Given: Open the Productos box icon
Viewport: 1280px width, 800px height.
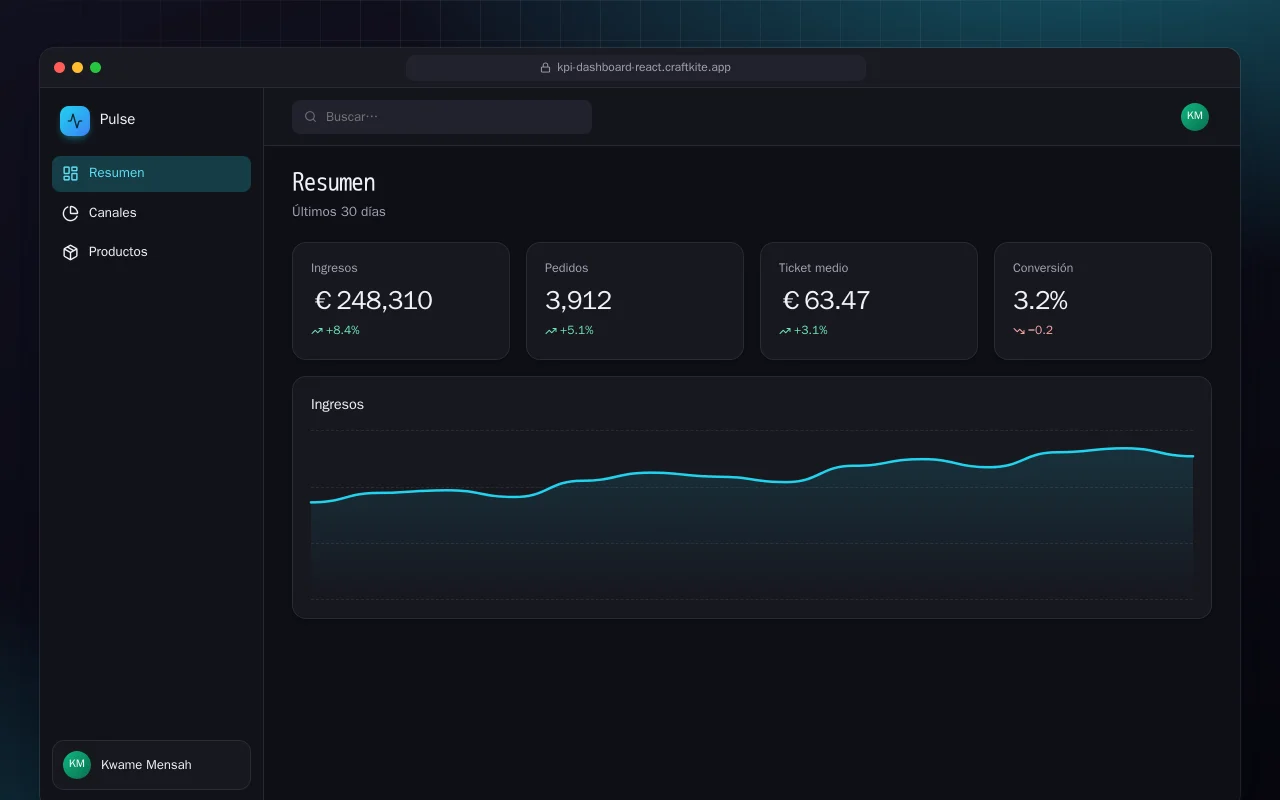Looking at the screenshot, I should click(x=70, y=252).
